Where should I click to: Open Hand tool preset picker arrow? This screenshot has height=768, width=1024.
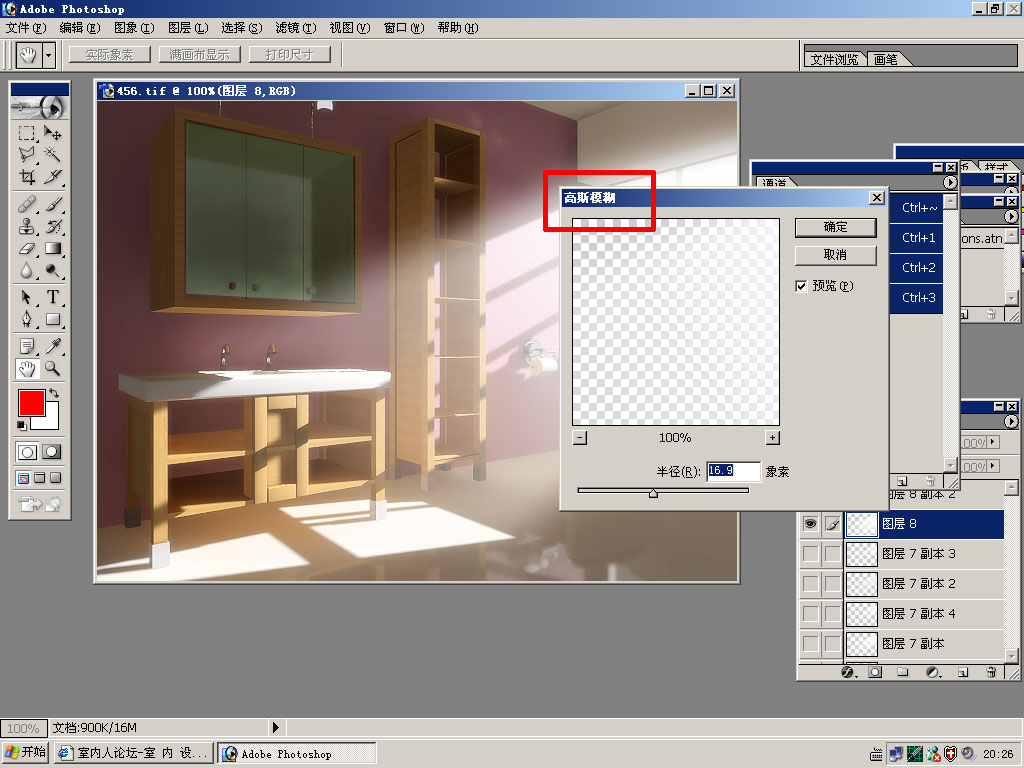49,56
